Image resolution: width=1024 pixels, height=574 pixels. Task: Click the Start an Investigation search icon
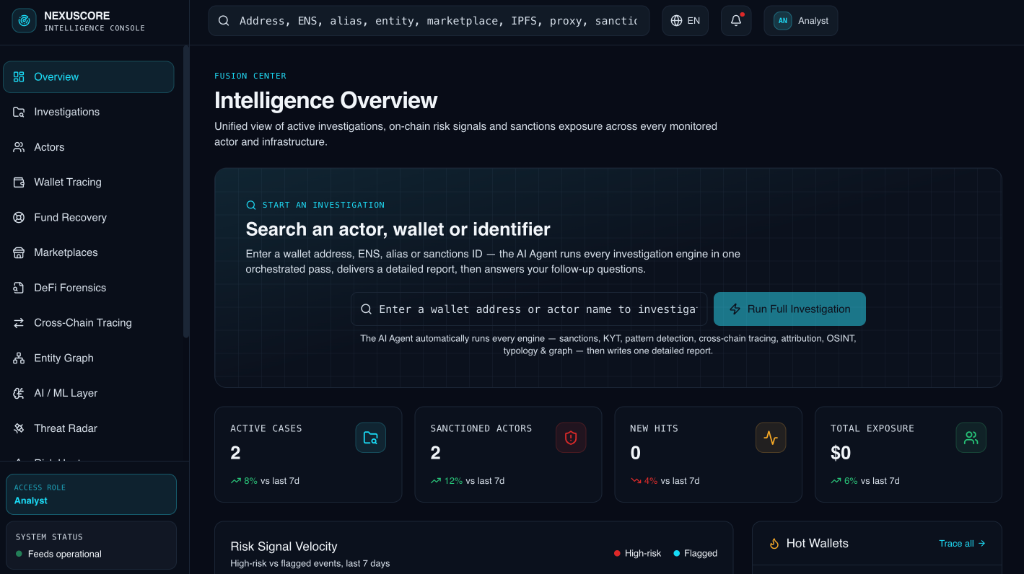pyautogui.click(x=251, y=205)
